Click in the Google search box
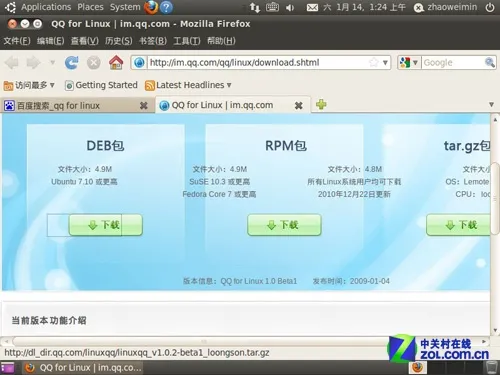Image resolution: width=500 pixels, height=375 pixels. click(x=453, y=62)
